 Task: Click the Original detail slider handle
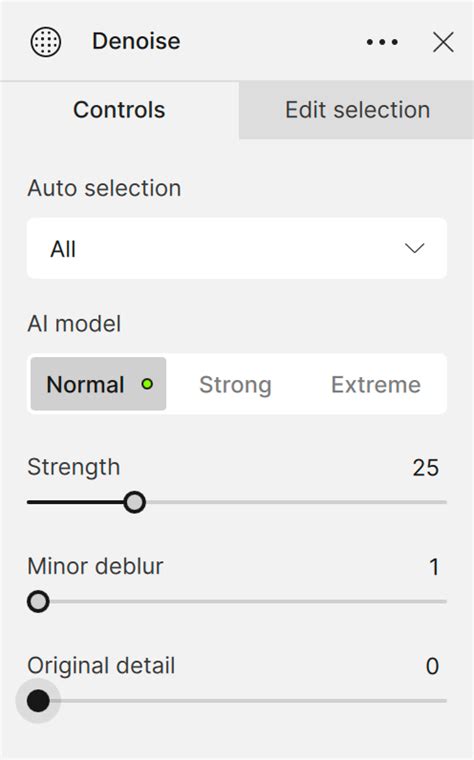point(38,701)
